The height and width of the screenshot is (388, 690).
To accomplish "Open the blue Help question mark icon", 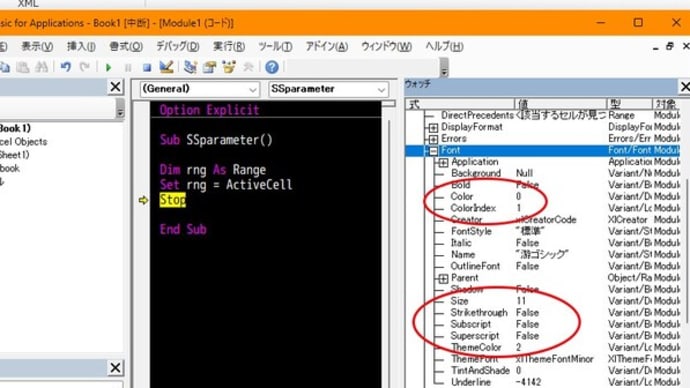I will click(x=272, y=67).
